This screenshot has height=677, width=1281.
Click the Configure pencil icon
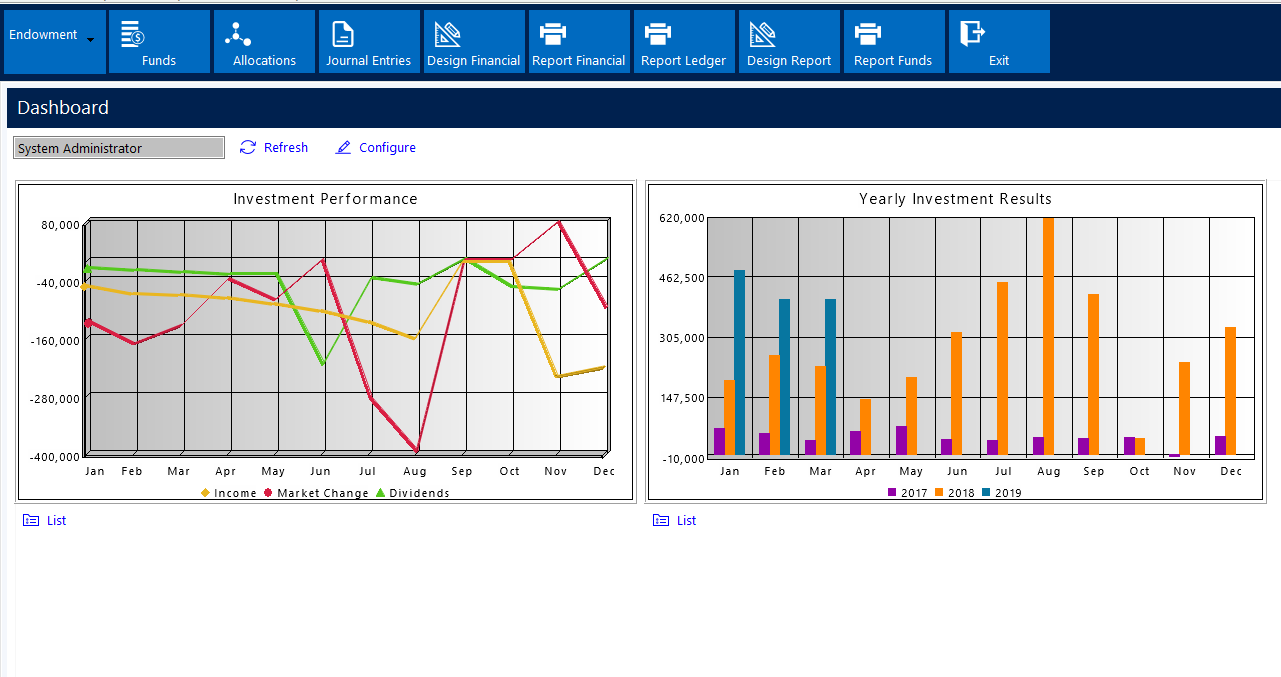click(343, 147)
